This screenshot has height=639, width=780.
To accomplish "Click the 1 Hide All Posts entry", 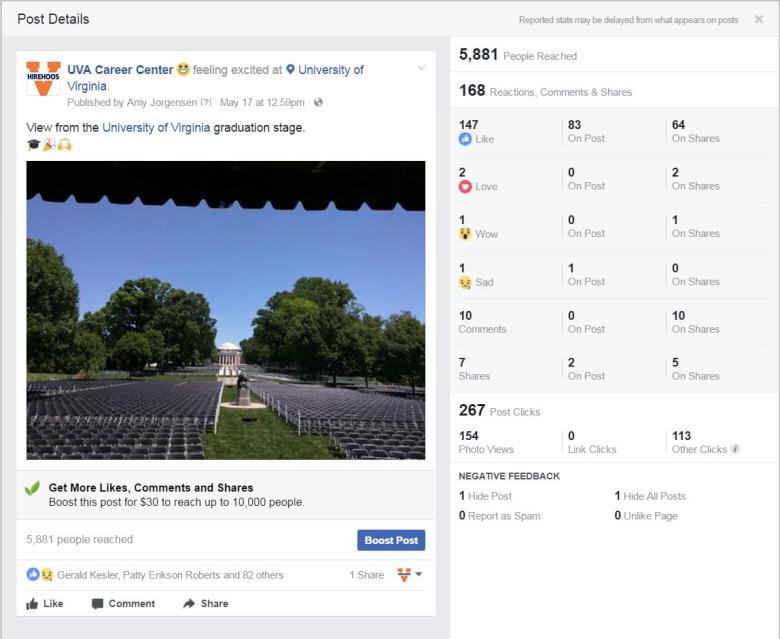I will (650, 496).
